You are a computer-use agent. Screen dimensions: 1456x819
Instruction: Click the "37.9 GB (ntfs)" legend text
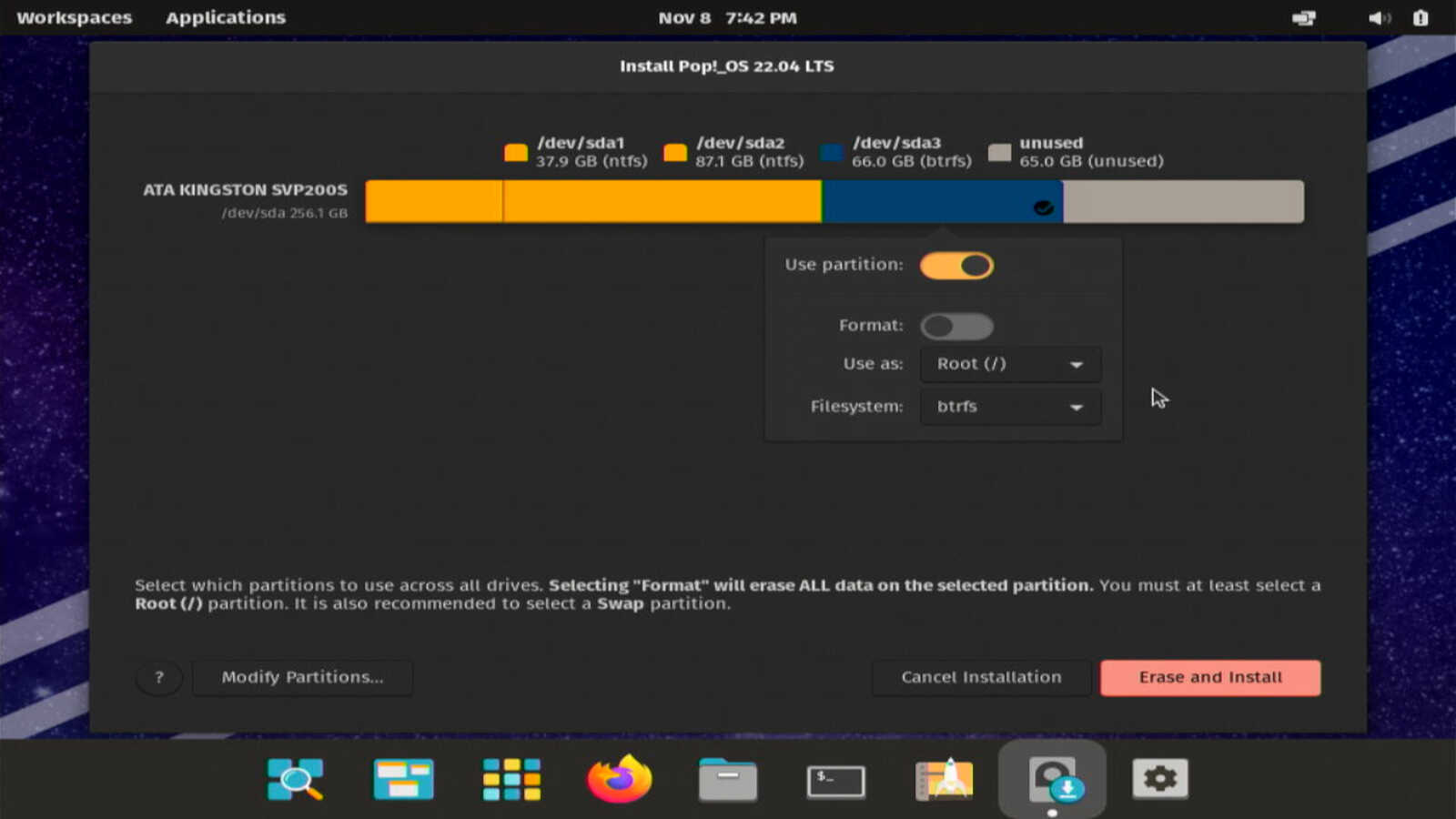591,161
